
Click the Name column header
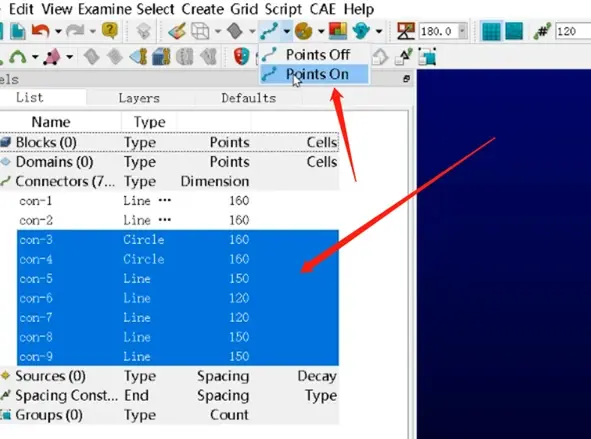(x=51, y=122)
